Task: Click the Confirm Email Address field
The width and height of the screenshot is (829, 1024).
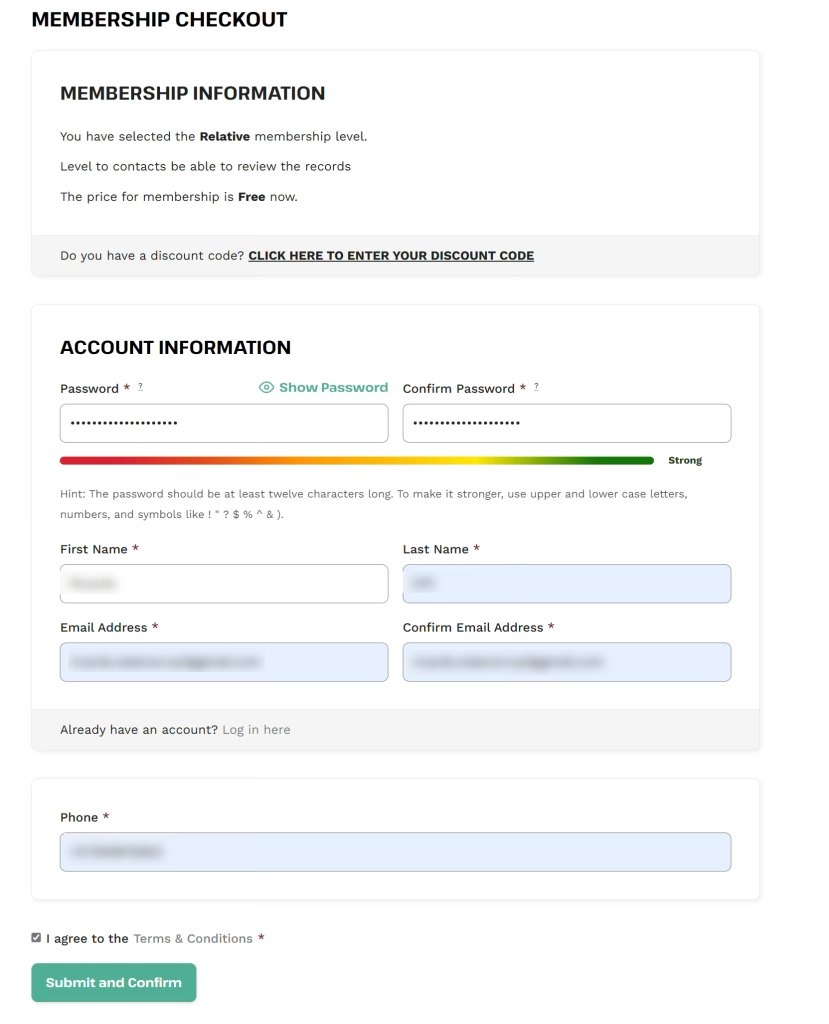Action: (x=566, y=662)
